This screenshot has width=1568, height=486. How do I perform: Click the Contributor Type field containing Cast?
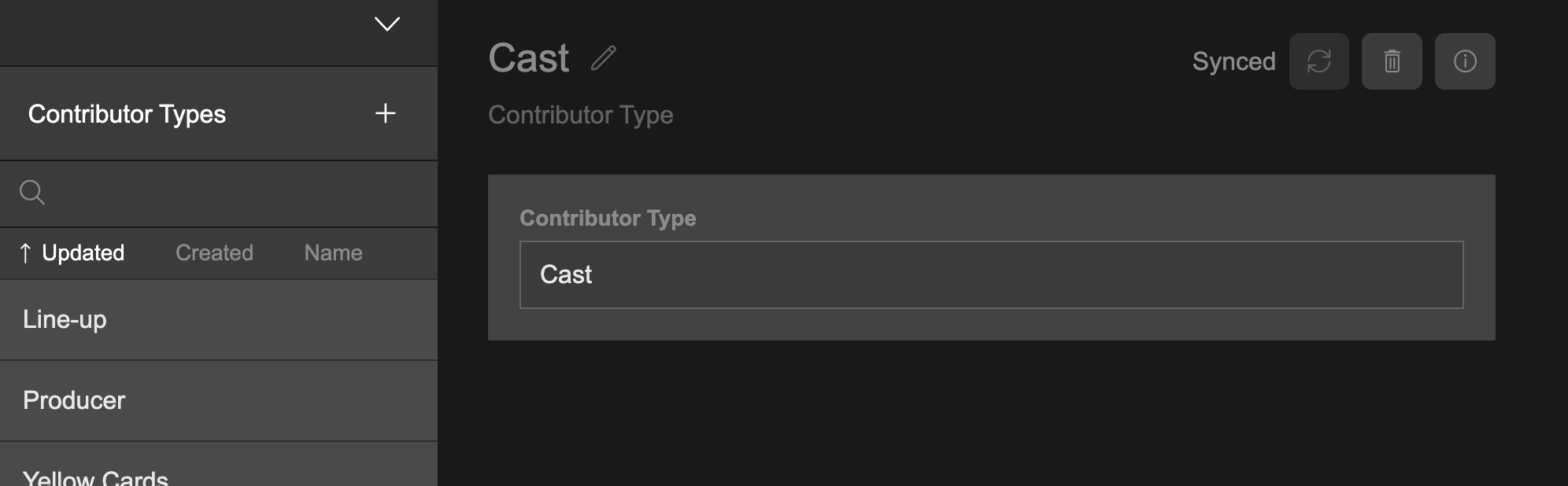pyautogui.click(x=991, y=275)
